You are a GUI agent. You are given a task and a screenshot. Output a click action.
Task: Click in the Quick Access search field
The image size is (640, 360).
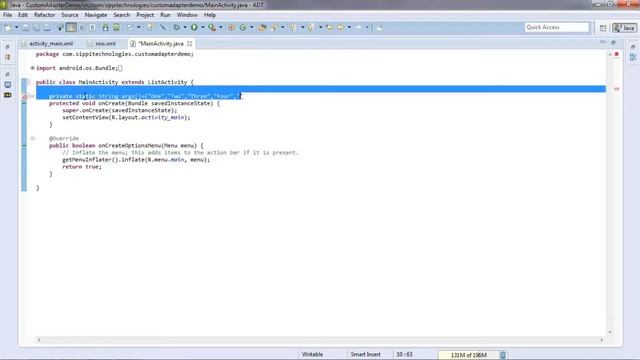[x=557, y=27]
